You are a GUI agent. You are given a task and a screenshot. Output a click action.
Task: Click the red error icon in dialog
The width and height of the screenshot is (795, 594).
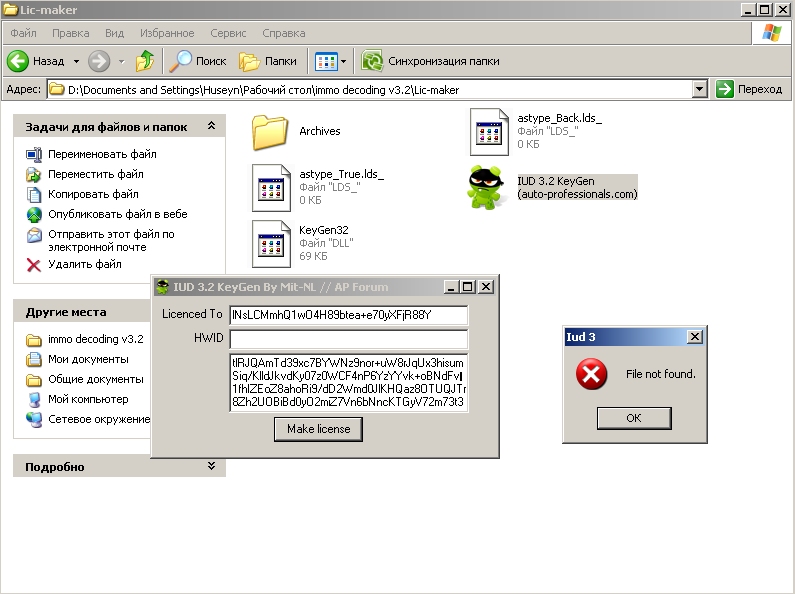[x=591, y=374]
